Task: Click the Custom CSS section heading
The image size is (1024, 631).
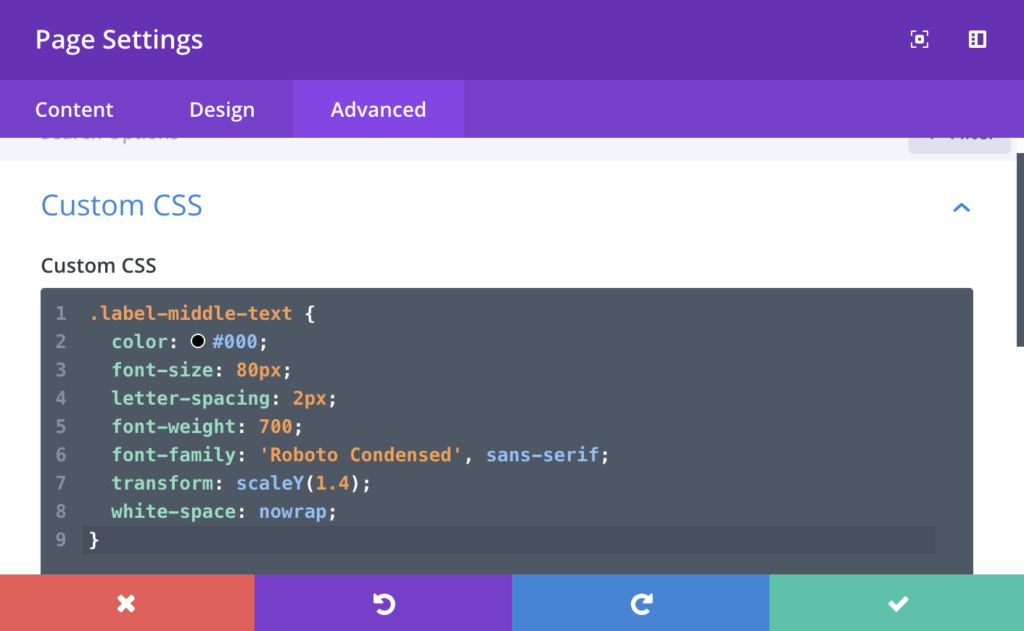Action: [x=121, y=205]
